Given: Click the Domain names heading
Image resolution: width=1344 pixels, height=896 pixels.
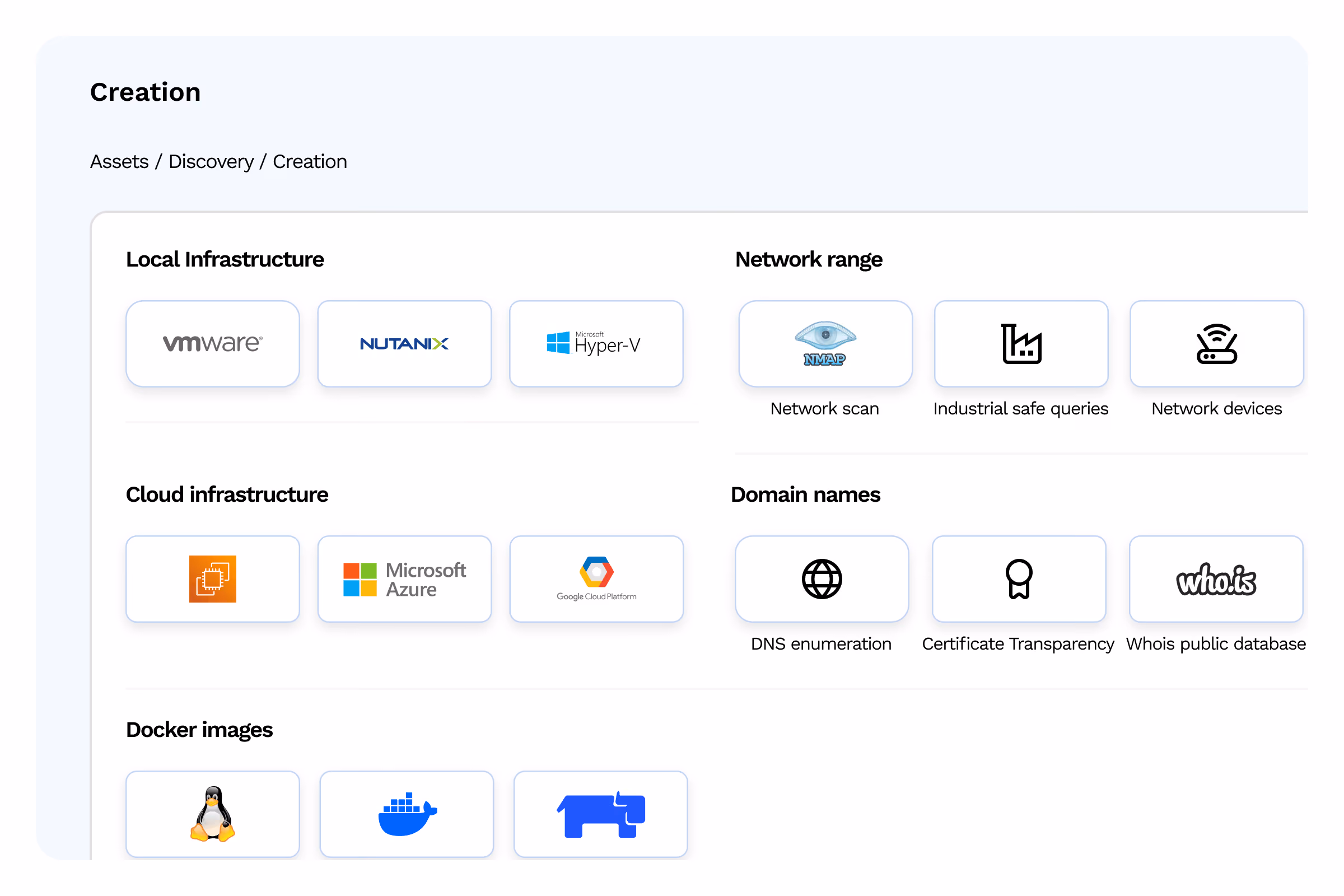Looking at the screenshot, I should click(x=806, y=495).
